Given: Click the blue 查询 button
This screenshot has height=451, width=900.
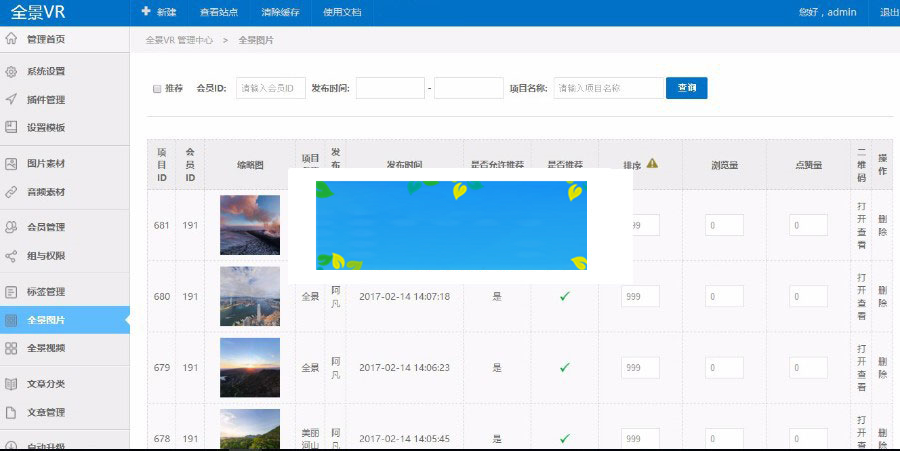Looking at the screenshot, I should pos(686,88).
